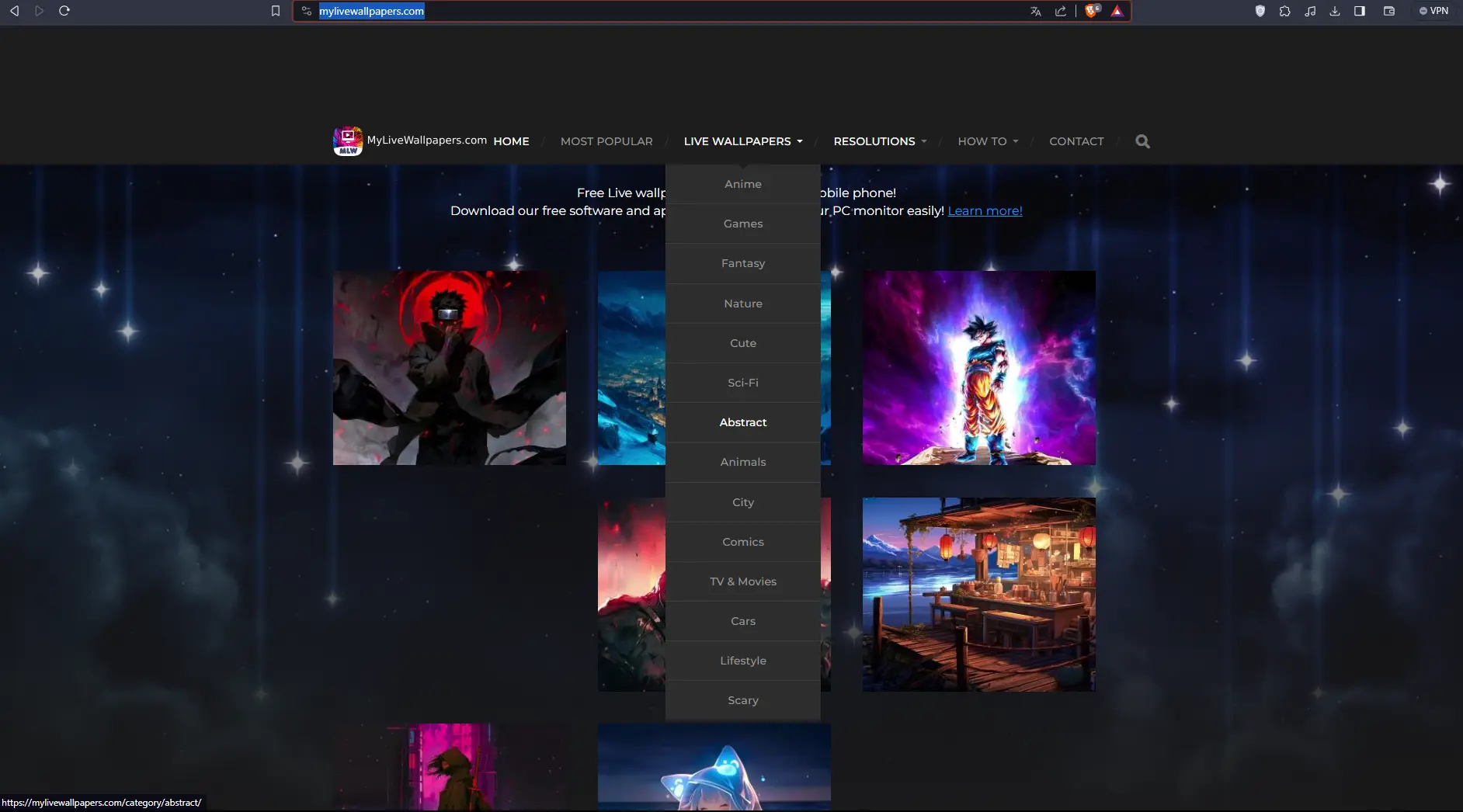Expand the HOW TO dropdown
1463x812 pixels.
[988, 141]
